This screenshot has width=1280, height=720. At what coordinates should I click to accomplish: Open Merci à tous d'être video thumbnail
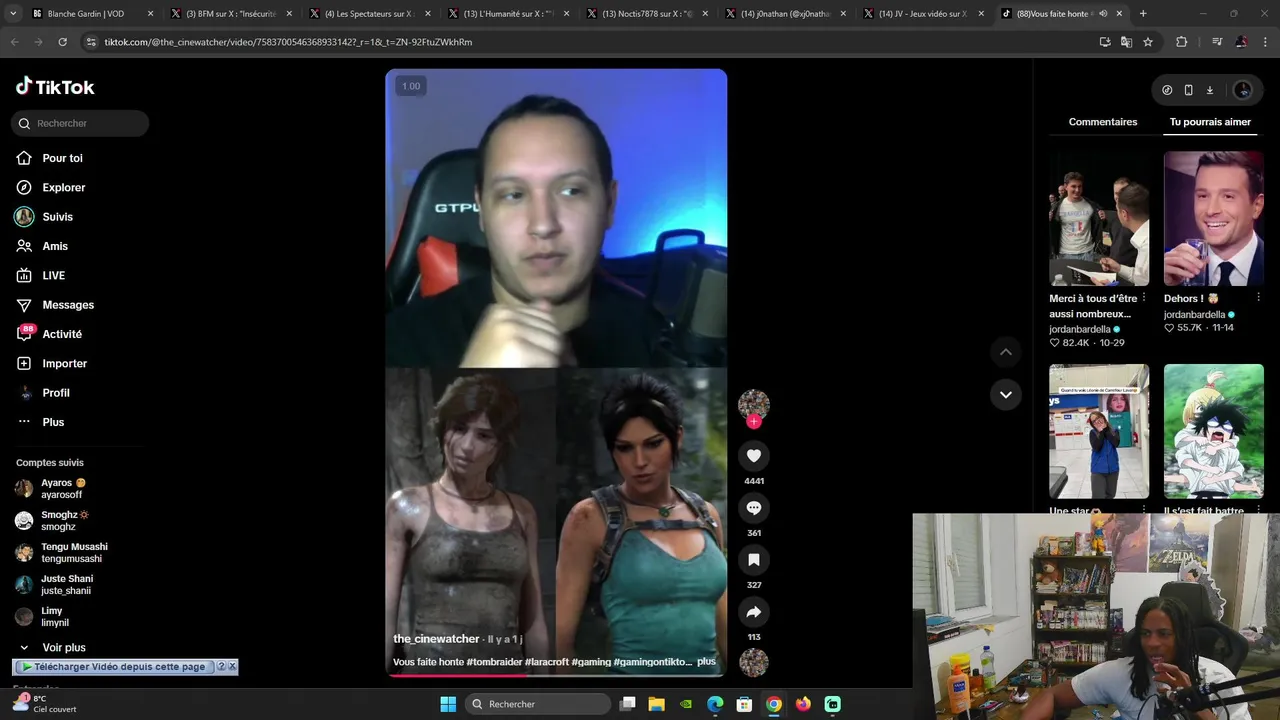point(1099,218)
